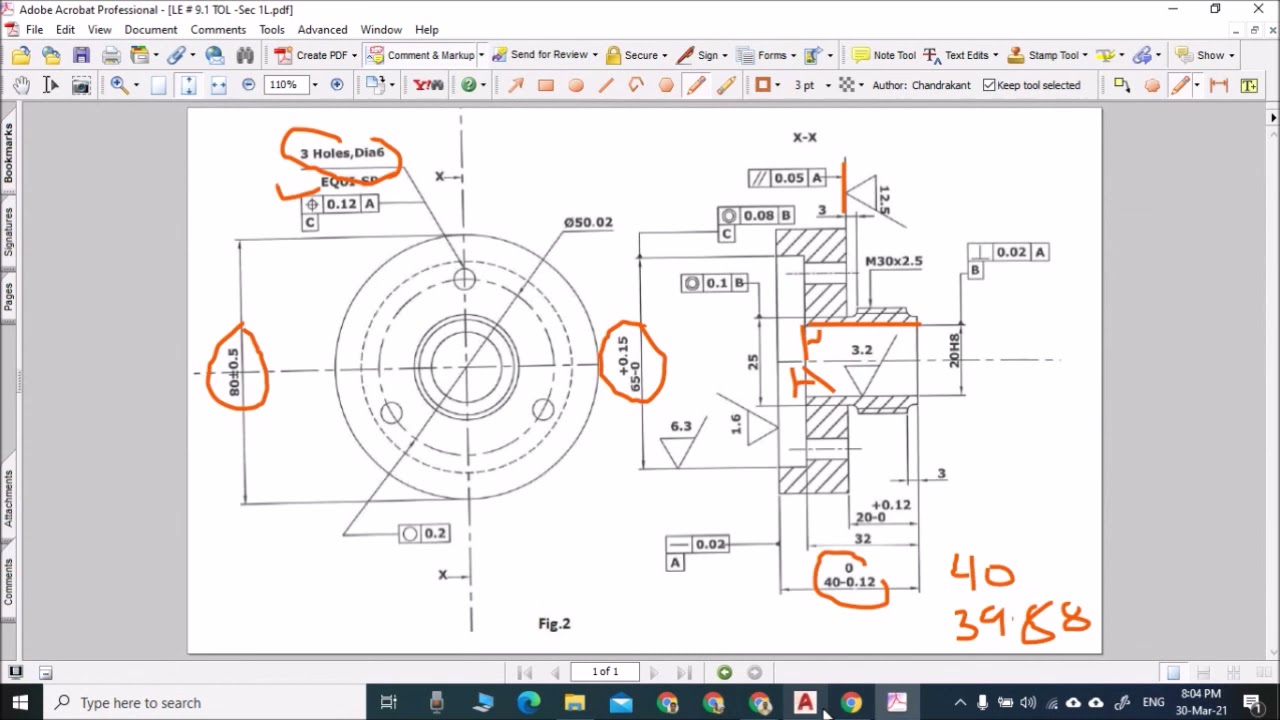
Task: Select the Dimensioning tool
Action: 1219,85
